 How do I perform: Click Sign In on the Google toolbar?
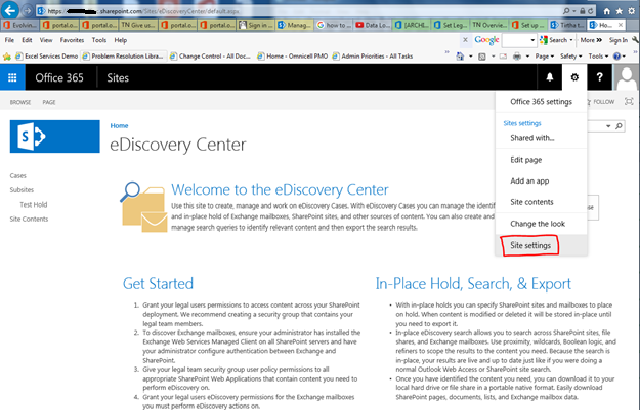pyautogui.click(x=618, y=40)
